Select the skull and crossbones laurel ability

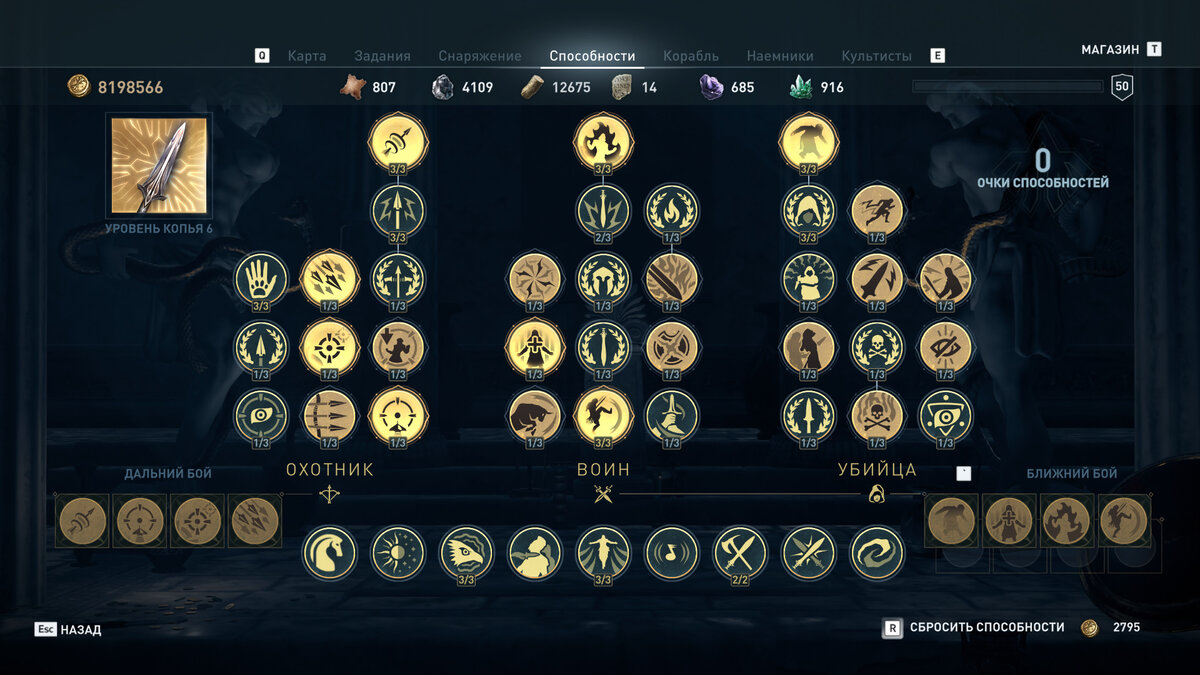pos(877,347)
